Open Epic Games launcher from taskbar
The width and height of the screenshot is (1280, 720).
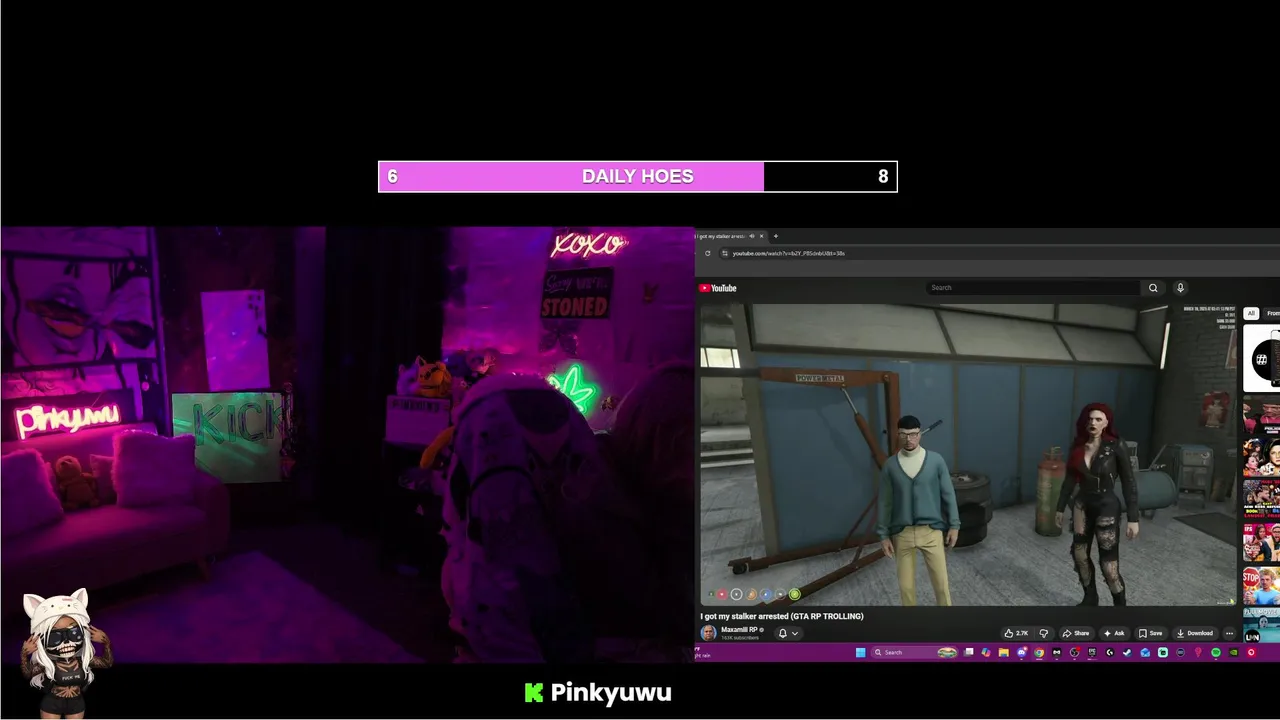tap(1092, 652)
